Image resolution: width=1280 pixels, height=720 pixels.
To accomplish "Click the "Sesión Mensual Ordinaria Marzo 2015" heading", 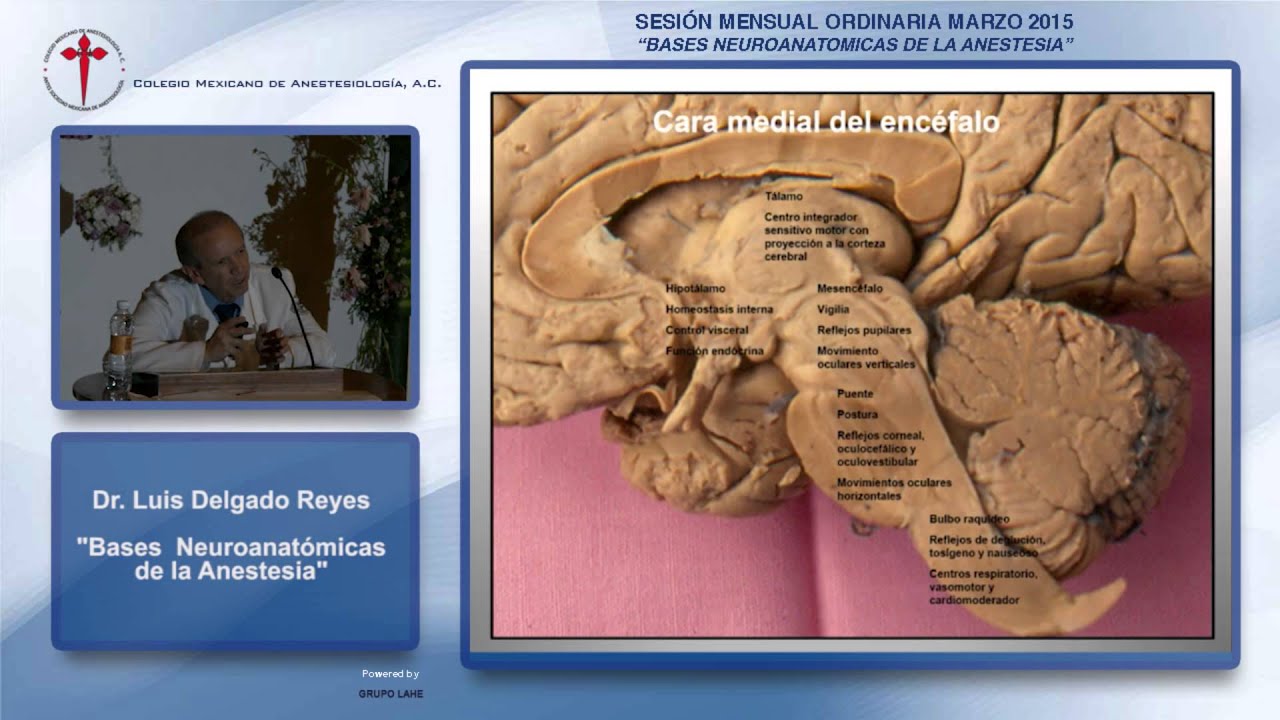I will point(855,21).
